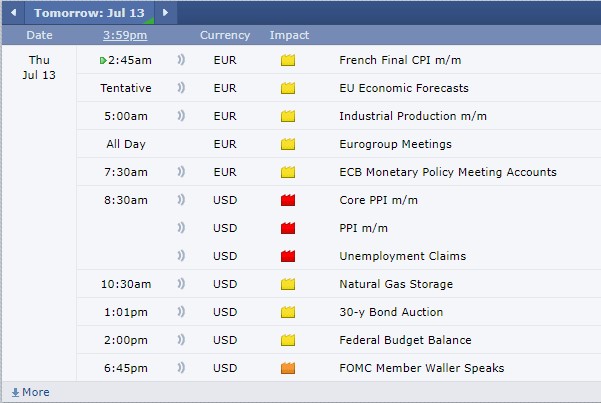The image size is (601, 403).
Task: Click the red impact icon for Core PPI m/m
Action: pyautogui.click(x=289, y=200)
